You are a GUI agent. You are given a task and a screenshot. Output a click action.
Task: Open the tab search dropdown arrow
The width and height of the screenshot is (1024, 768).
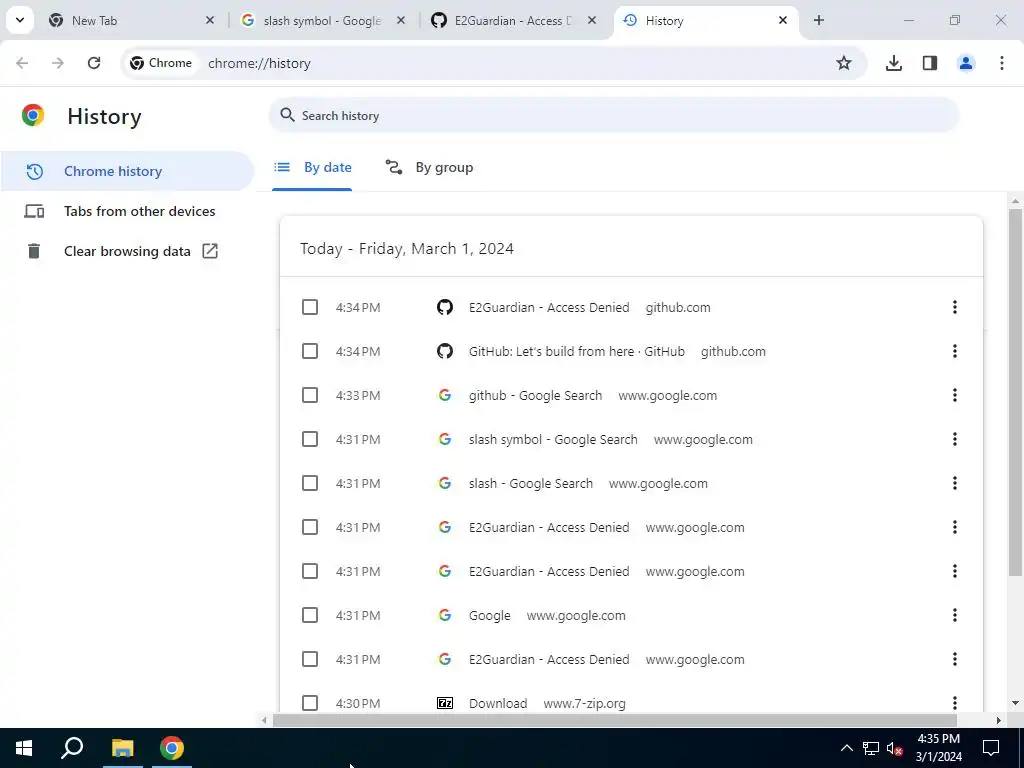point(20,20)
